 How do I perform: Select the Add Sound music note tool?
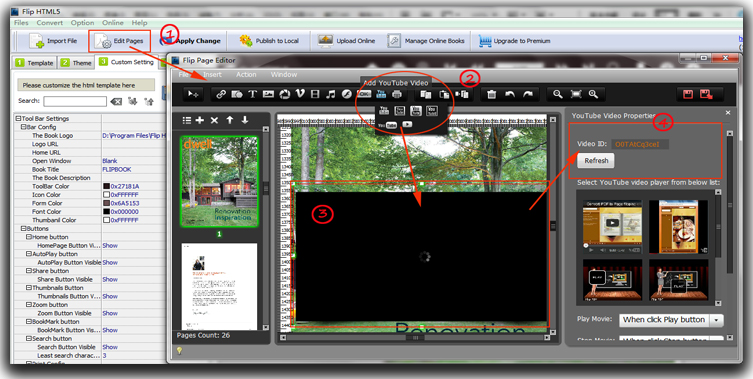tap(330, 95)
